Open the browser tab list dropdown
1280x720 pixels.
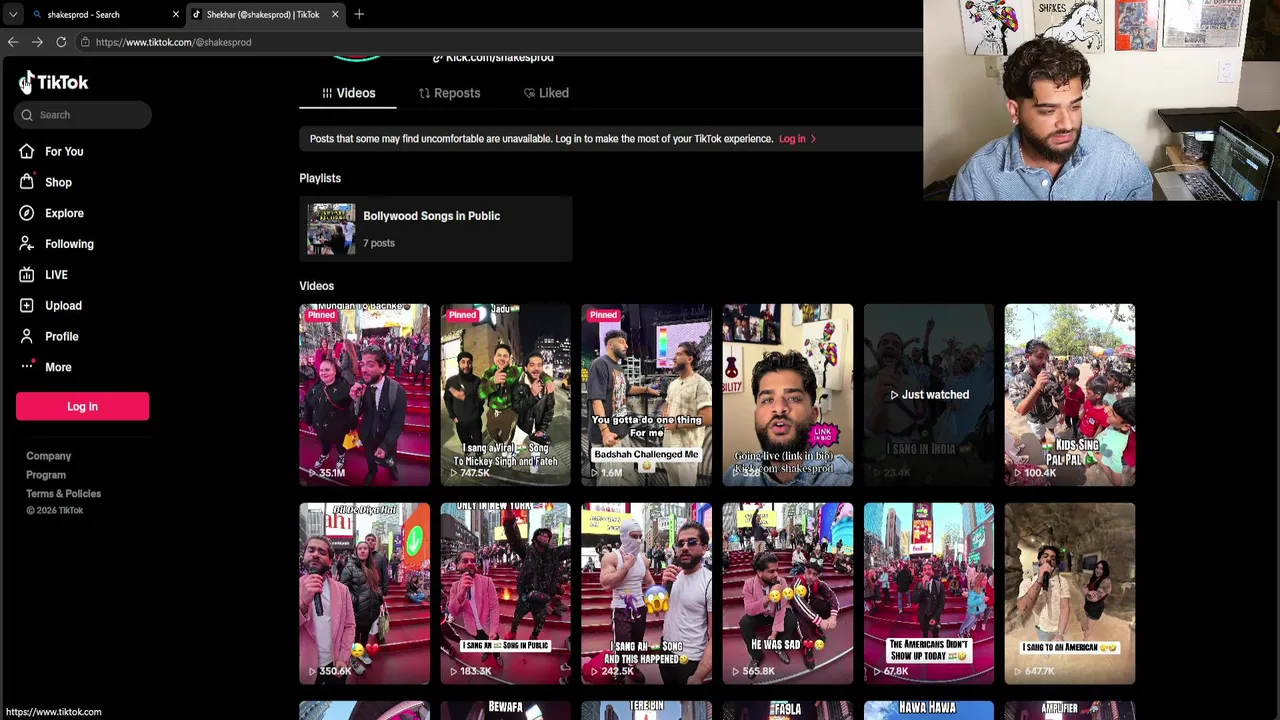click(13, 14)
